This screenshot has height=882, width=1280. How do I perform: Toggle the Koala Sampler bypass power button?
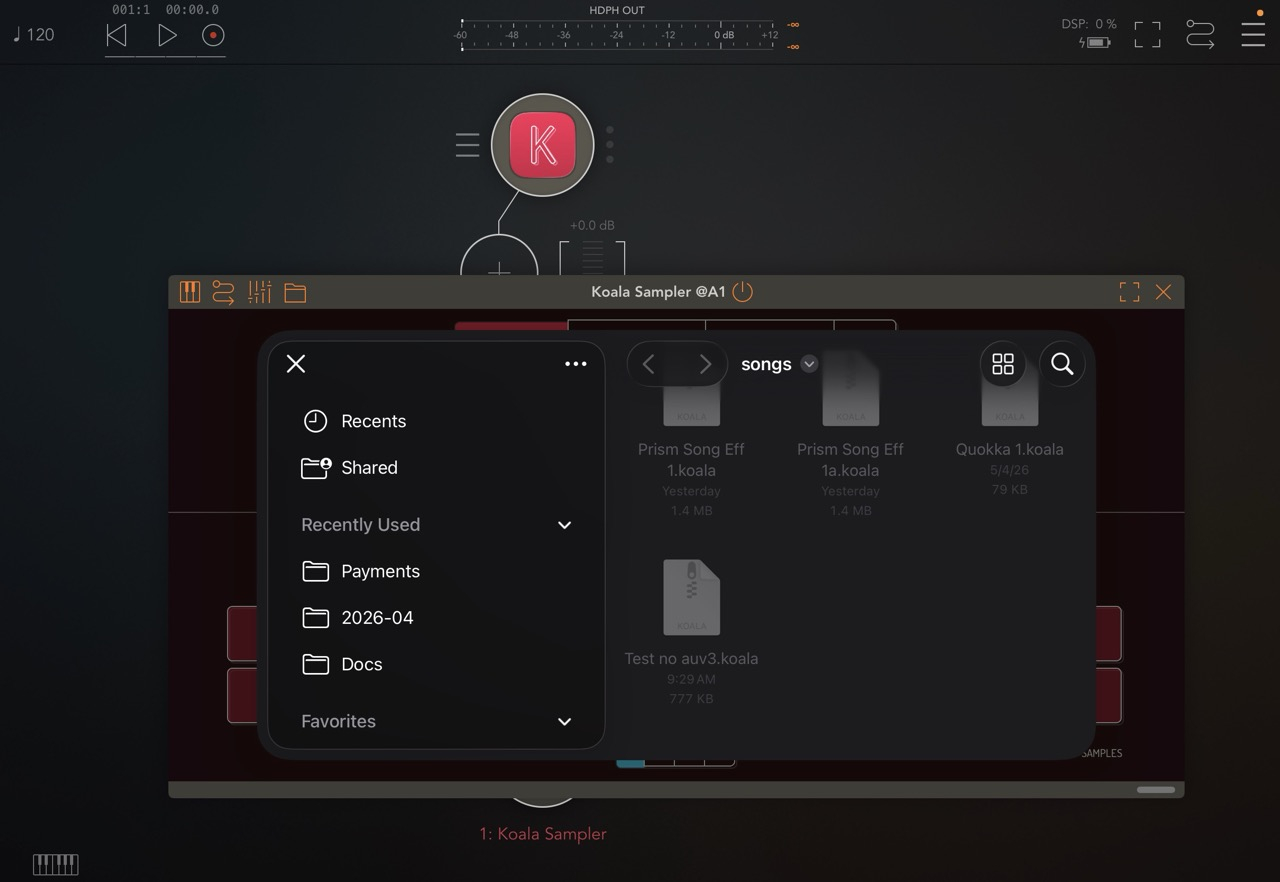click(742, 292)
